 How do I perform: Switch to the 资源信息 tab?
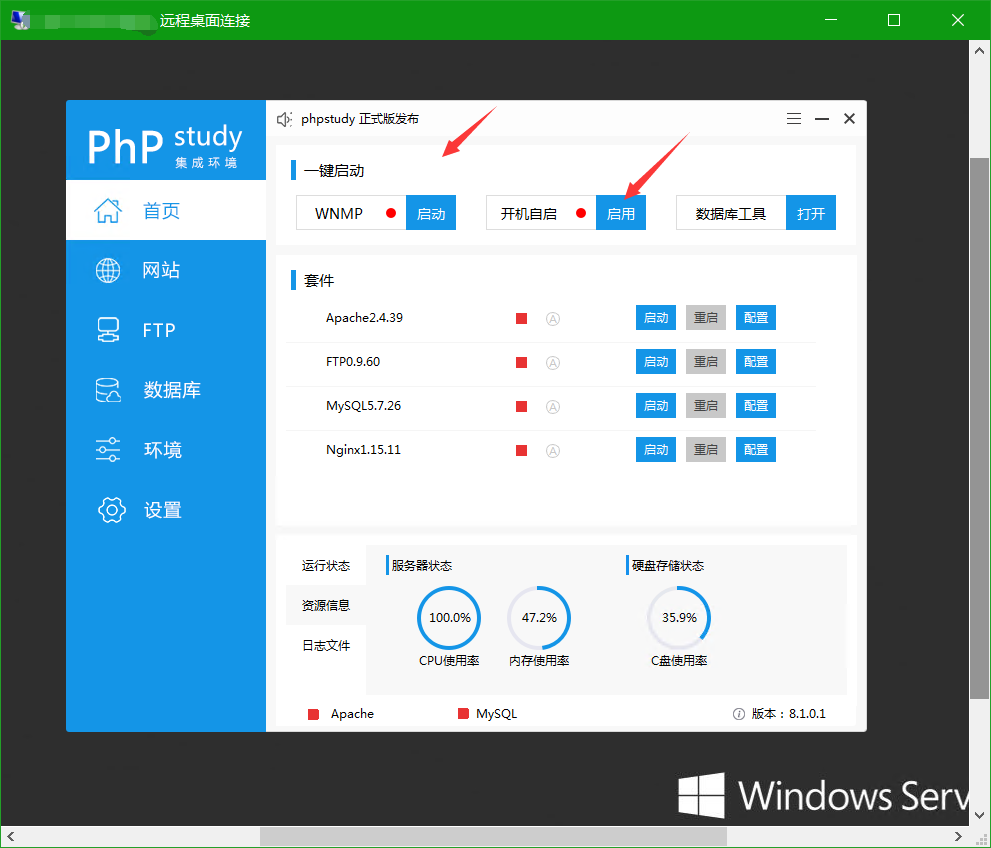[x=326, y=605]
